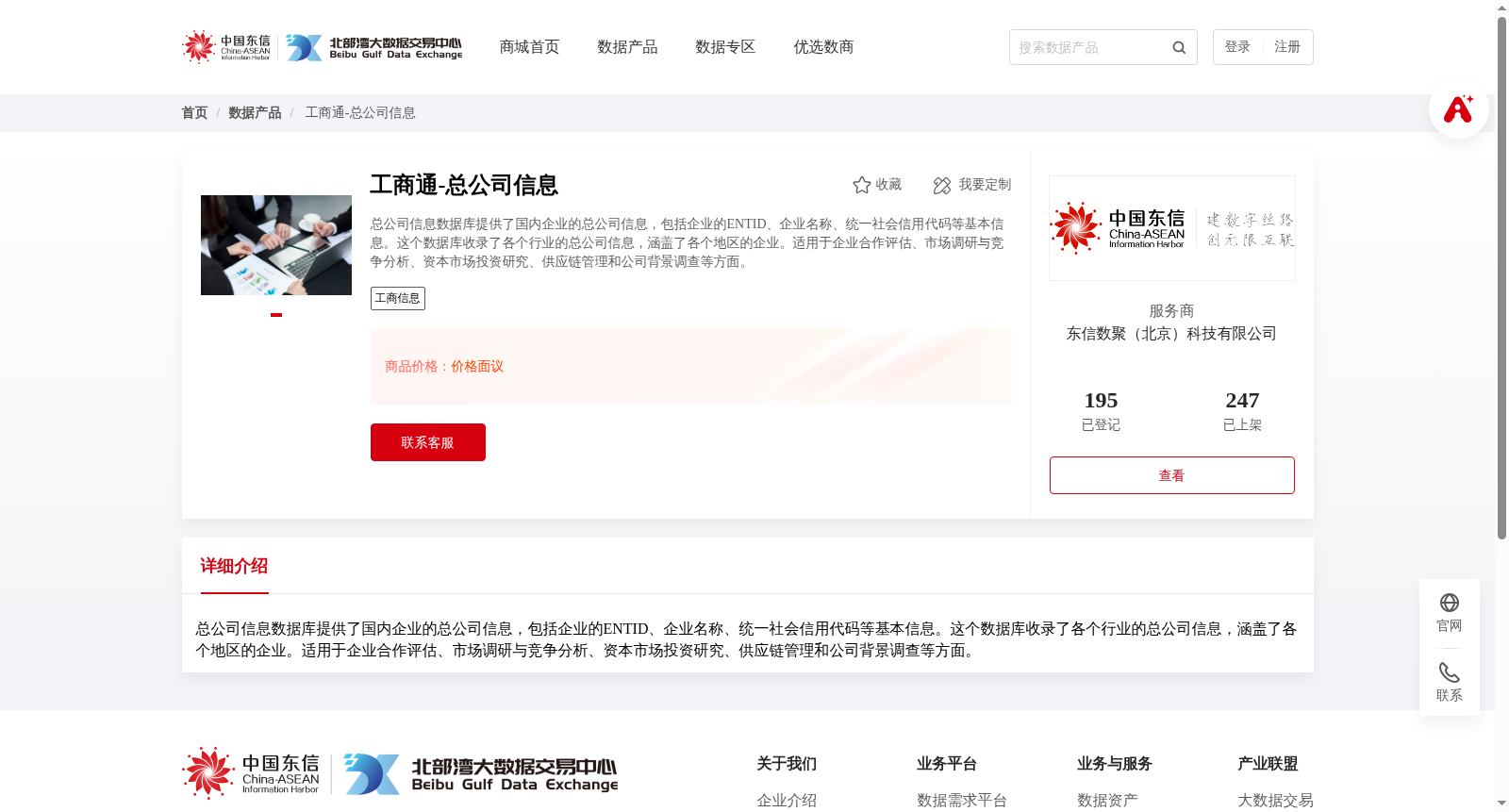This screenshot has width=1509, height=812.
Task: Select 优选数商 in the top navigation
Action: pos(823,47)
